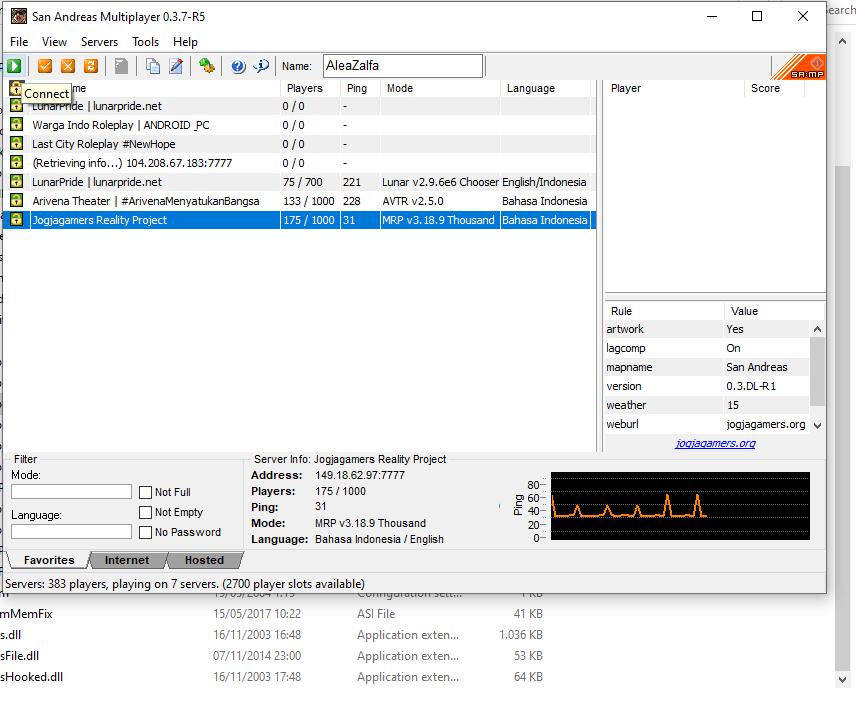Click the lock icon of Arivena Theater
This screenshot has height=708, width=856.
tap(16, 200)
